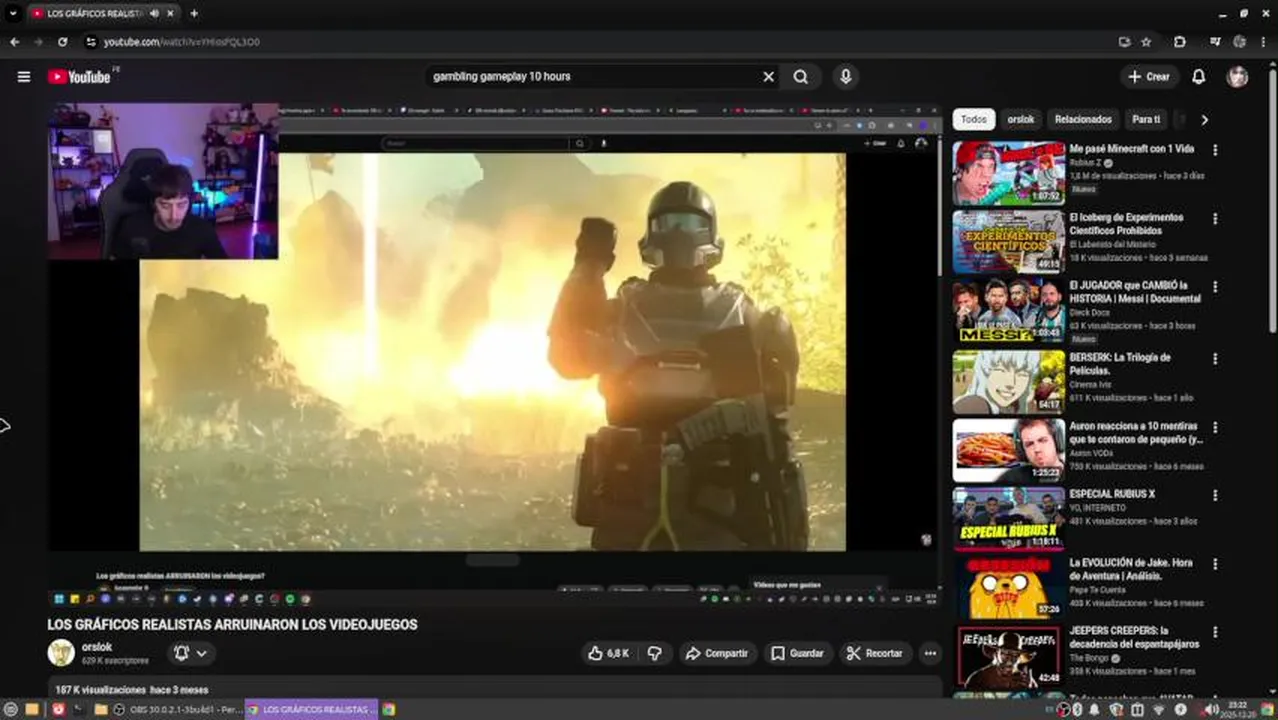Show more filter chips with right arrow
Viewport: 1278px width, 720px height.
click(1204, 119)
